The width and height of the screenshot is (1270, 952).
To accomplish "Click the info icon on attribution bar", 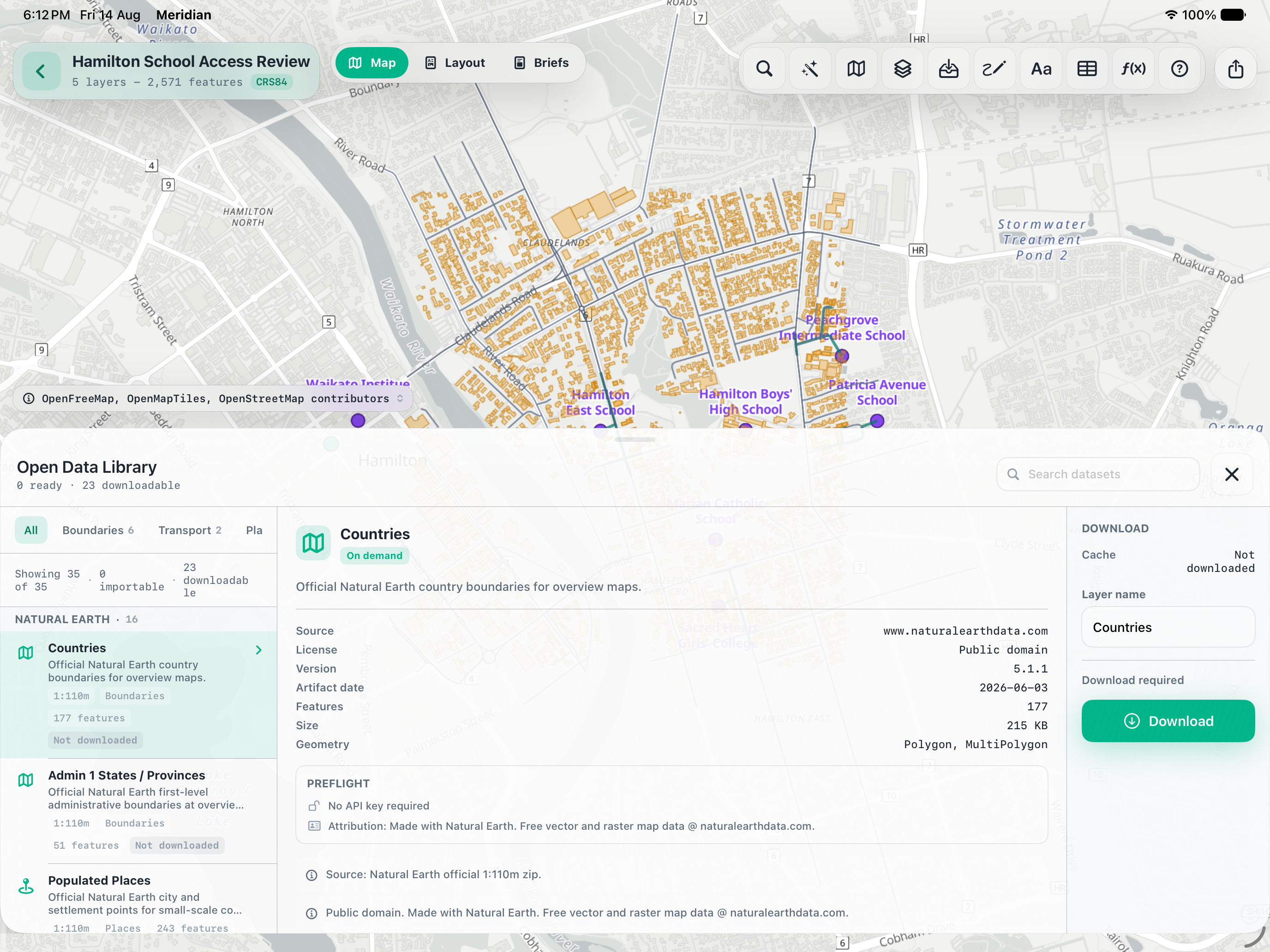I will click(29, 398).
